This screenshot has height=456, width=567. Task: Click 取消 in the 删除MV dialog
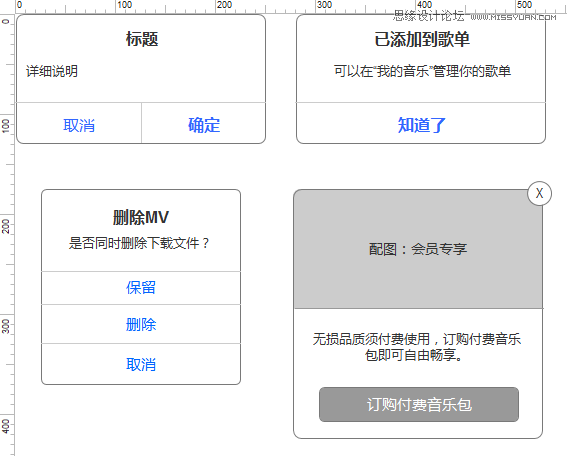tap(141, 364)
